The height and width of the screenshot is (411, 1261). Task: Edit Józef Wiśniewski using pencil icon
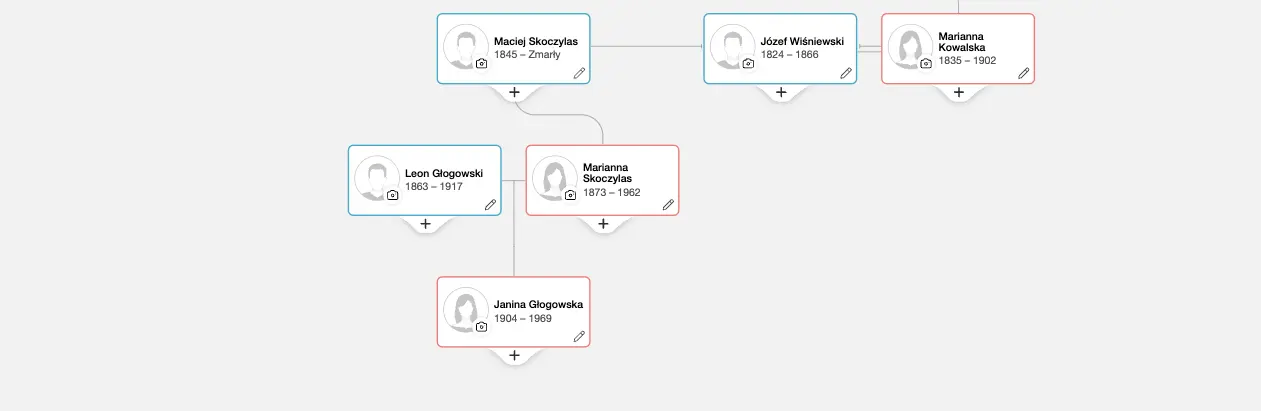tap(846, 73)
